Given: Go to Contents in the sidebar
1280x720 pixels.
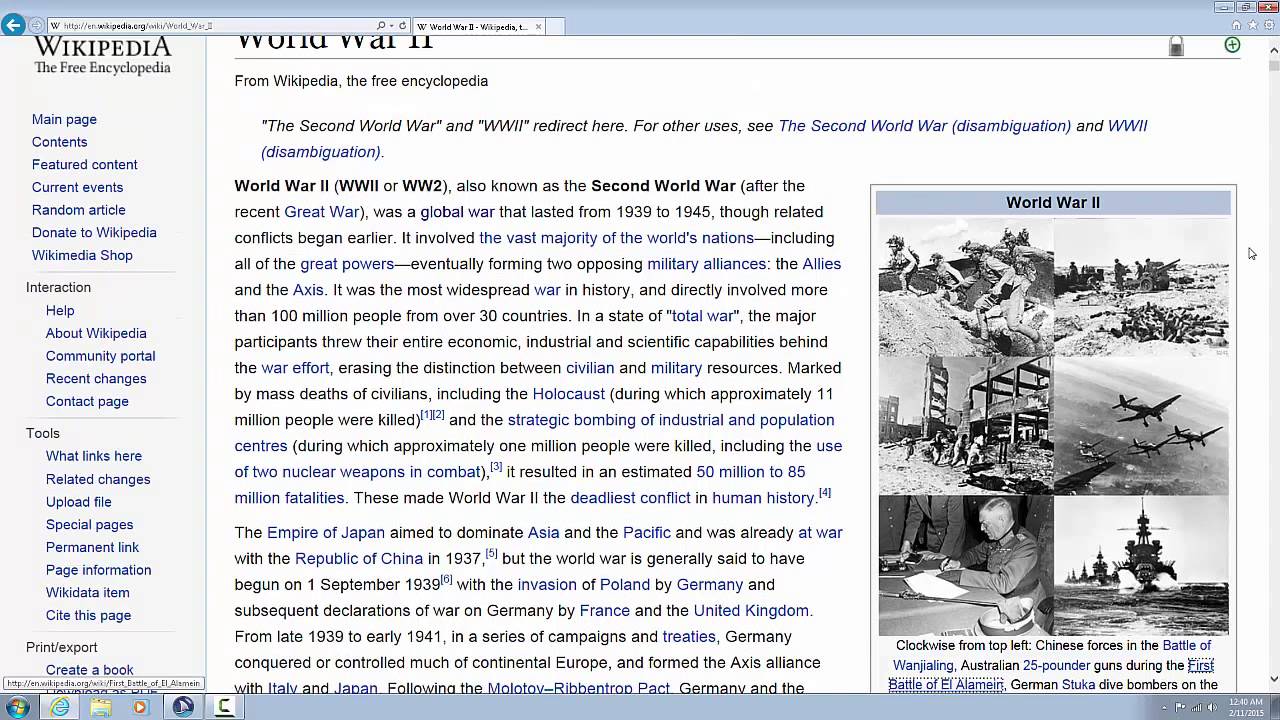Looking at the screenshot, I should click(x=59, y=142).
